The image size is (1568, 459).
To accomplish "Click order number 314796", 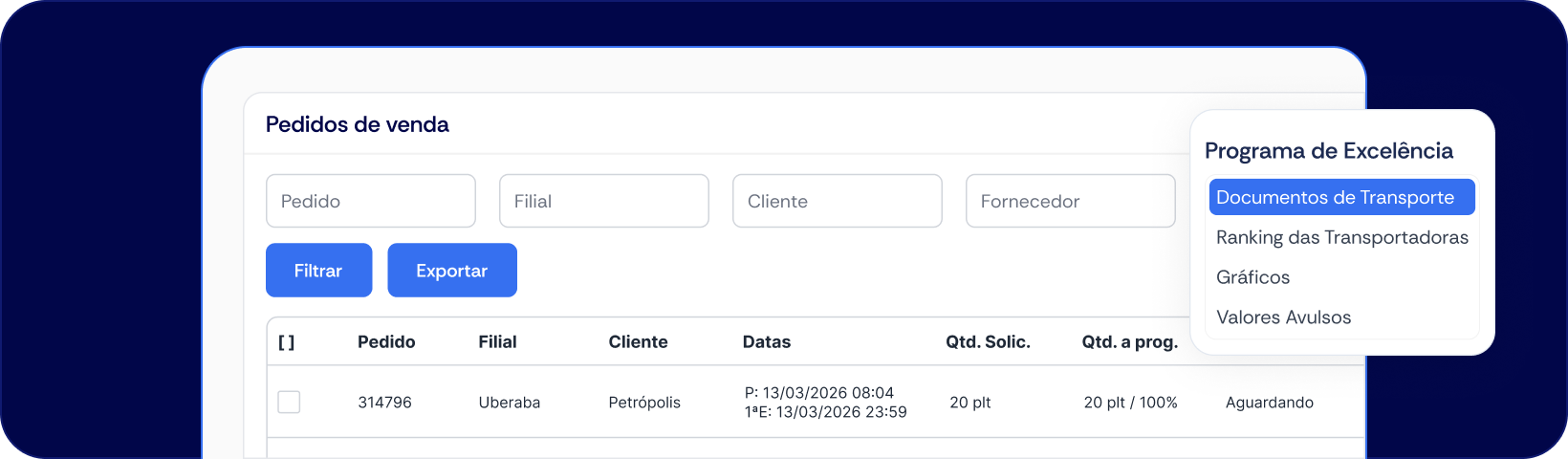I will pos(384,403).
